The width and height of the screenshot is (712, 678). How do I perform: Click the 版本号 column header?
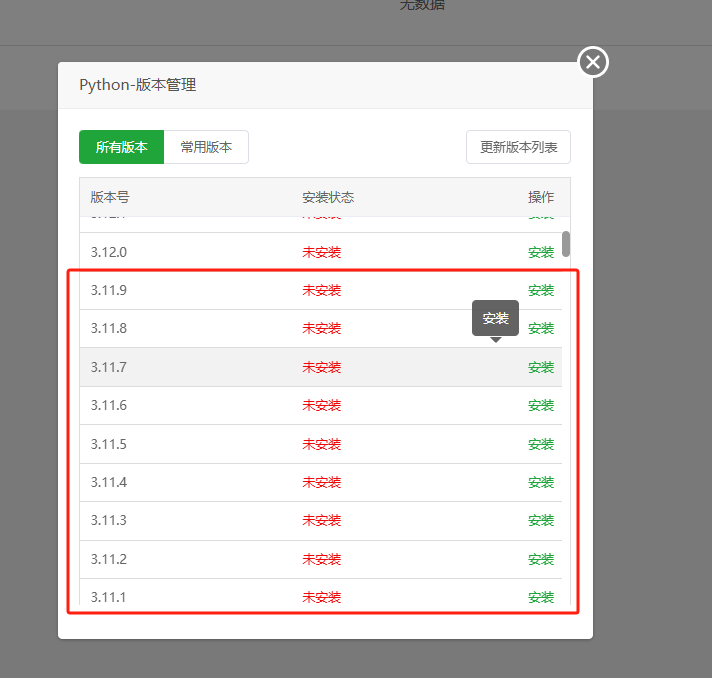click(110, 197)
